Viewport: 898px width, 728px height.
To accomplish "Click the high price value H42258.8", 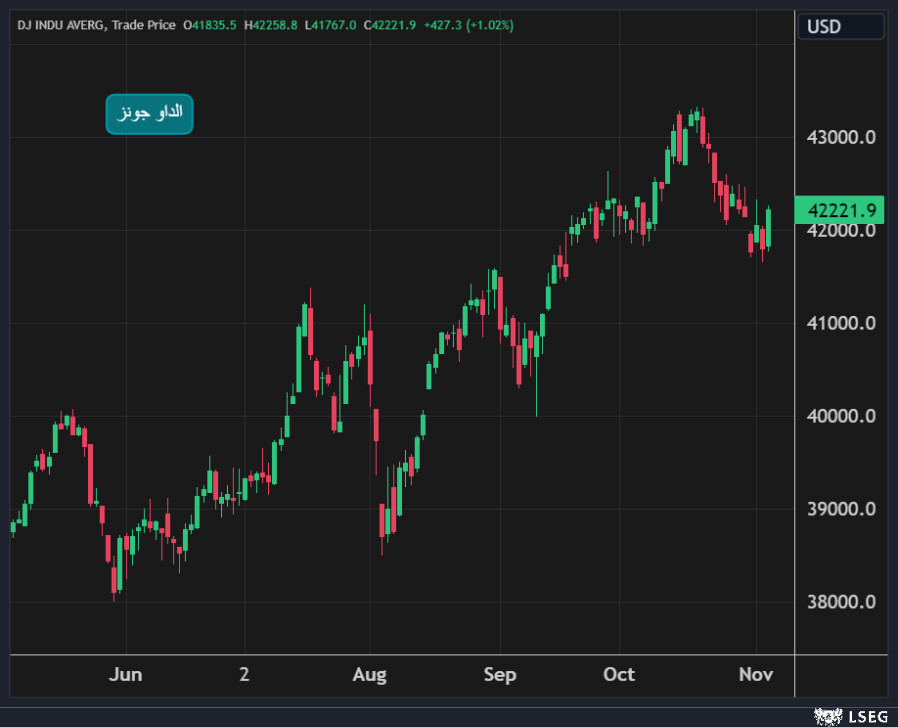I will (x=270, y=25).
